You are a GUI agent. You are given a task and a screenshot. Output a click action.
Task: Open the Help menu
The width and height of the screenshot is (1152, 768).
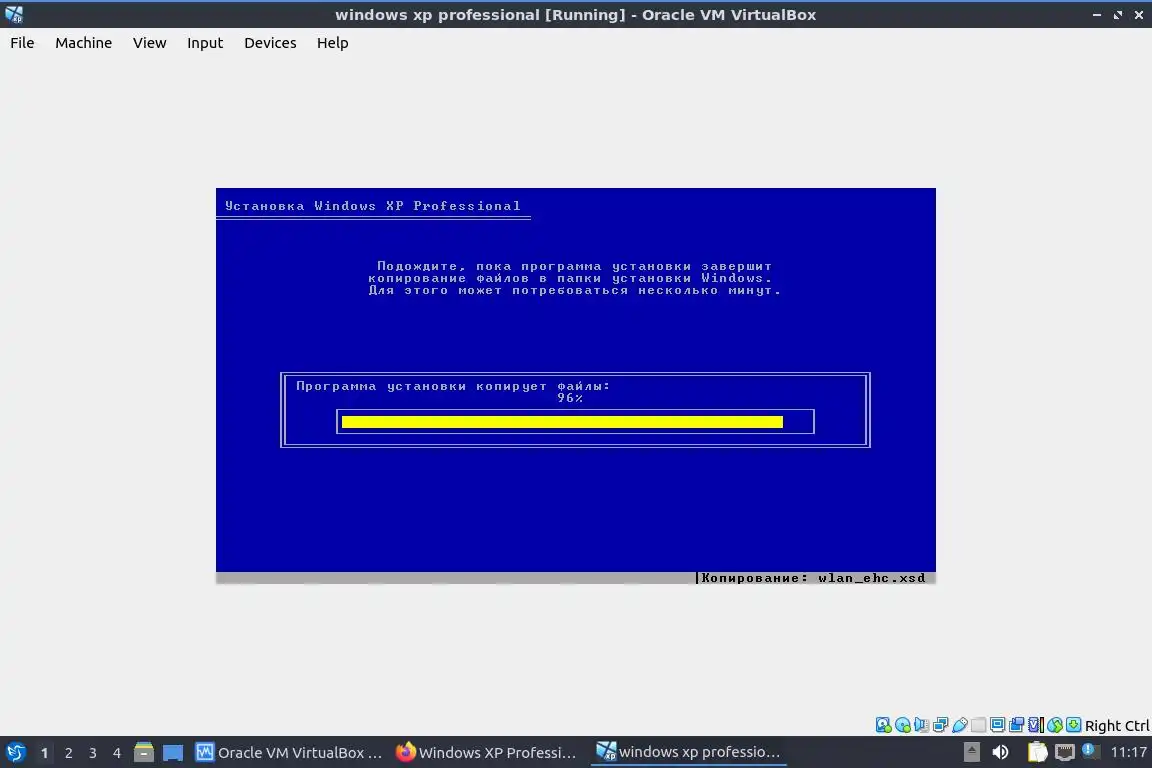tap(332, 43)
